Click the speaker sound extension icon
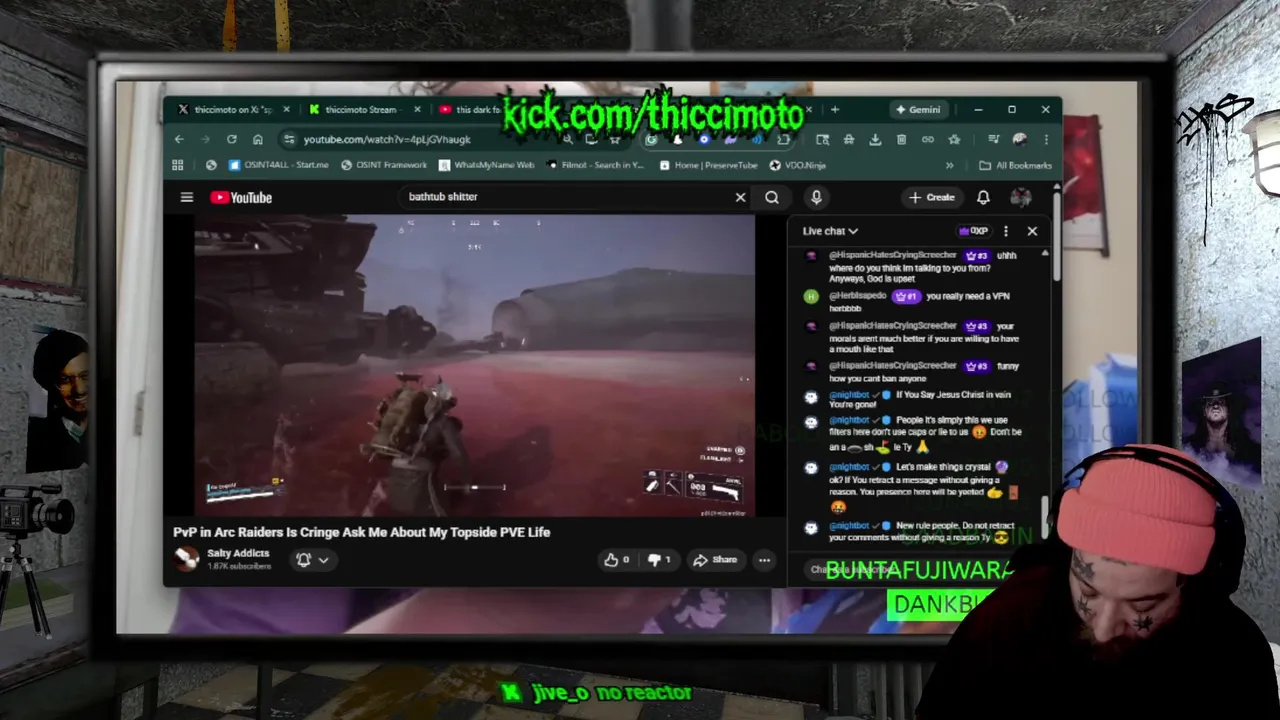Viewport: 1280px width, 720px height. click(x=756, y=140)
